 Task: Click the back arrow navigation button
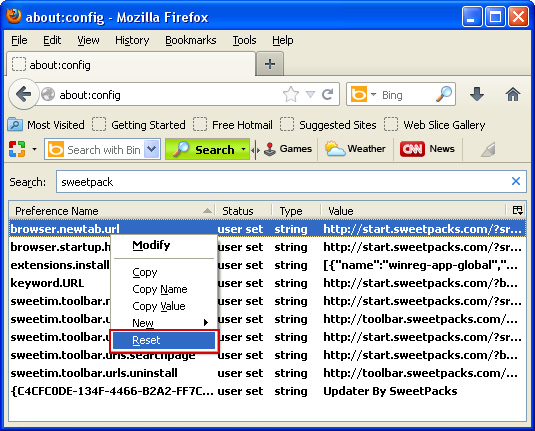click(x=23, y=94)
